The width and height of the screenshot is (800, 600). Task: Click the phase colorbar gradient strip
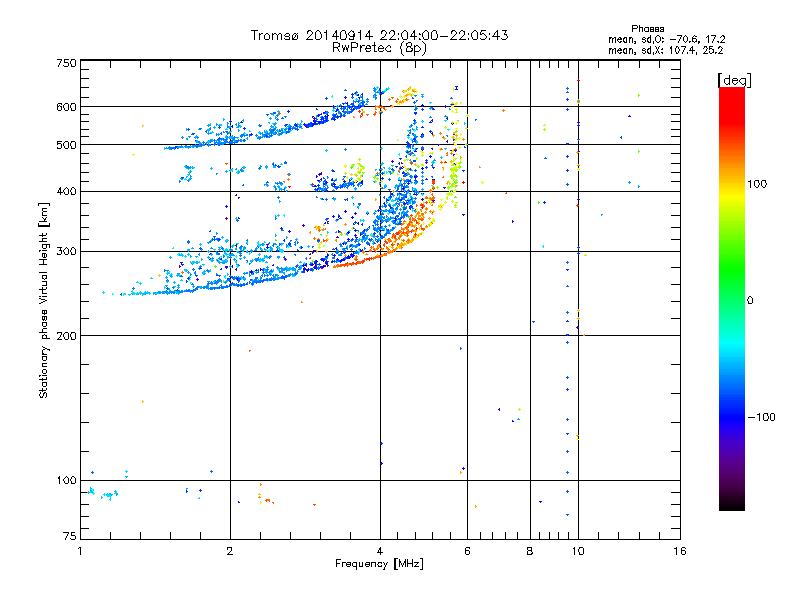tap(732, 298)
